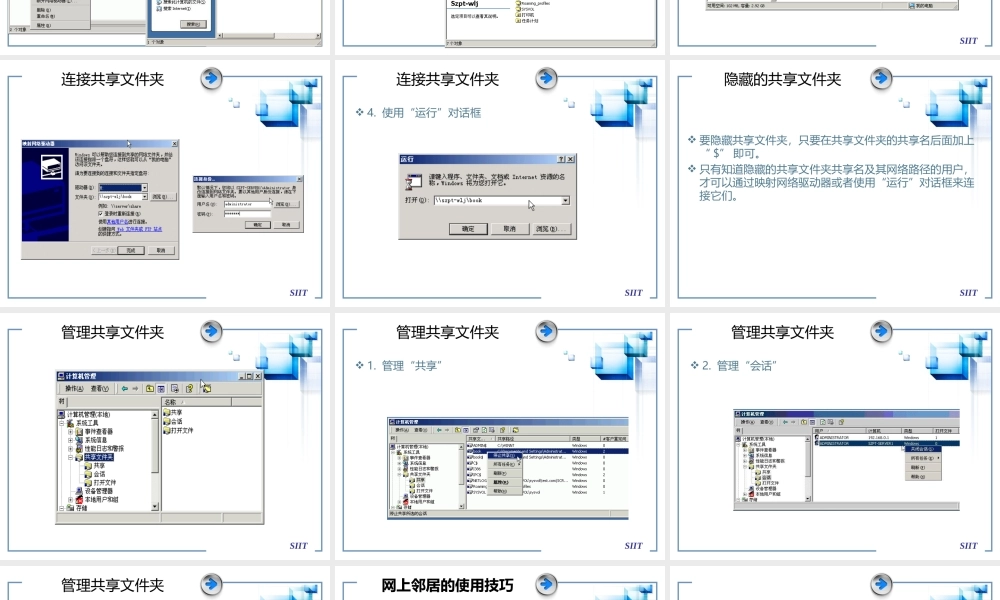Click 浏览 button in the 运行 dialog
The height and width of the screenshot is (600, 1000).
pos(552,229)
